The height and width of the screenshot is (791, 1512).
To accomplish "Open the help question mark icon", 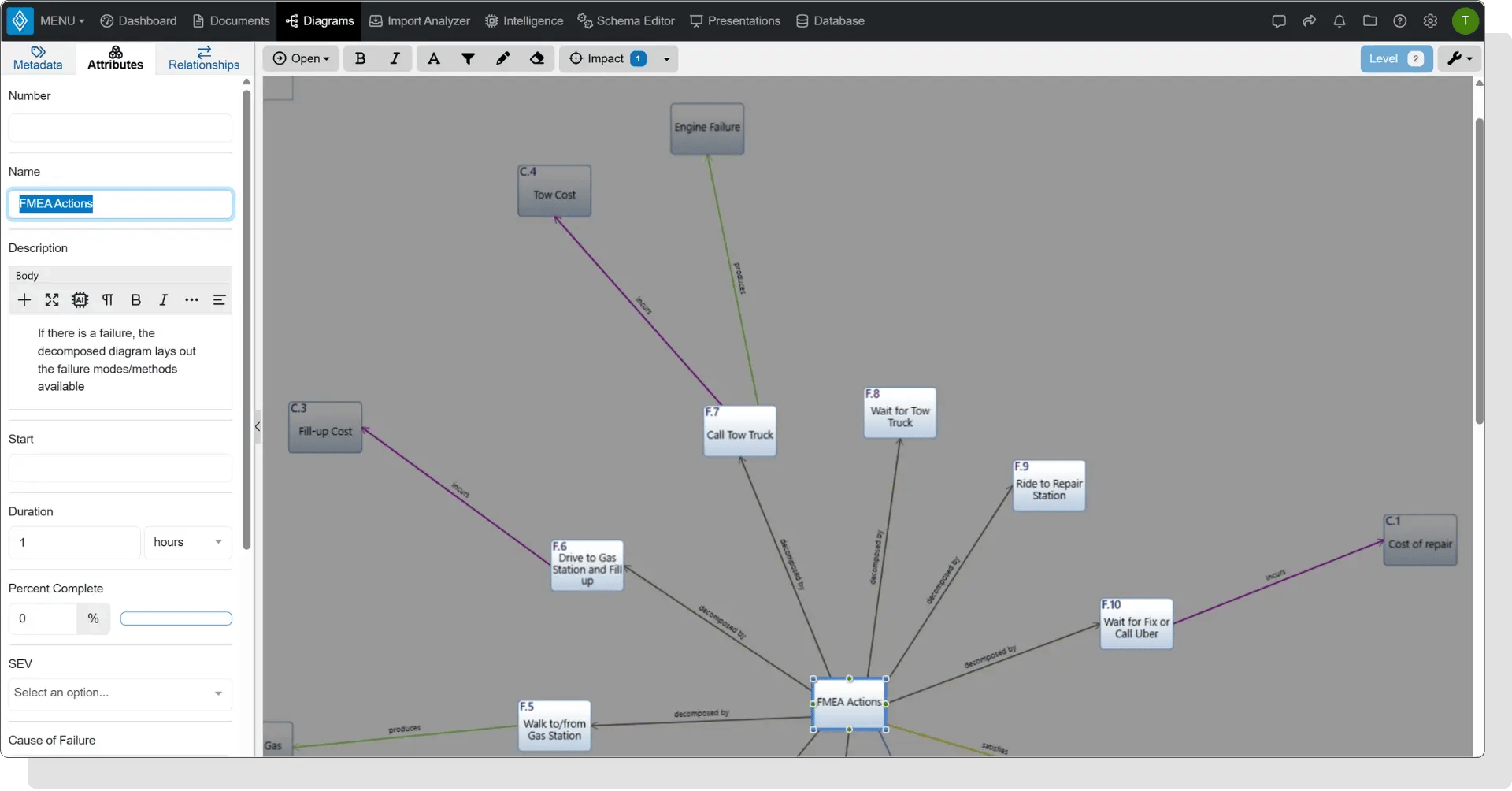I will tap(1400, 21).
